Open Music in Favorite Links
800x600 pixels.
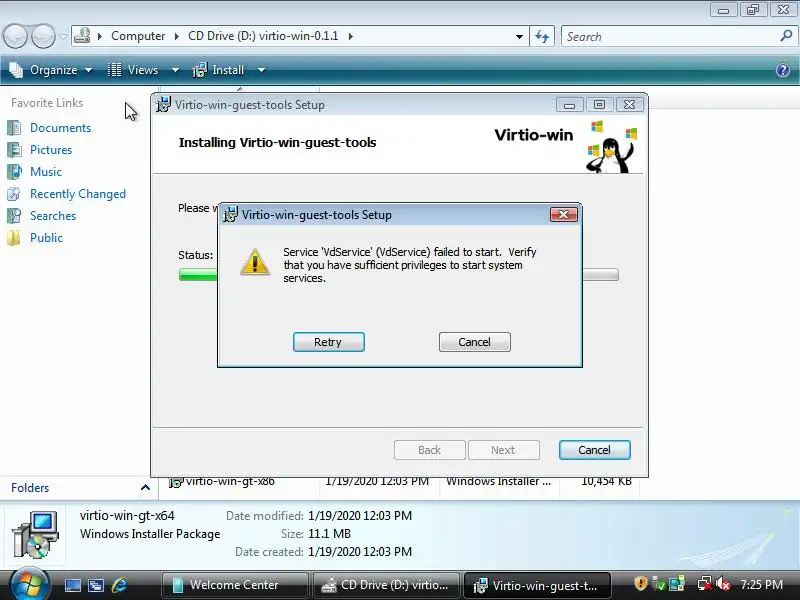pyautogui.click(x=46, y=171)
